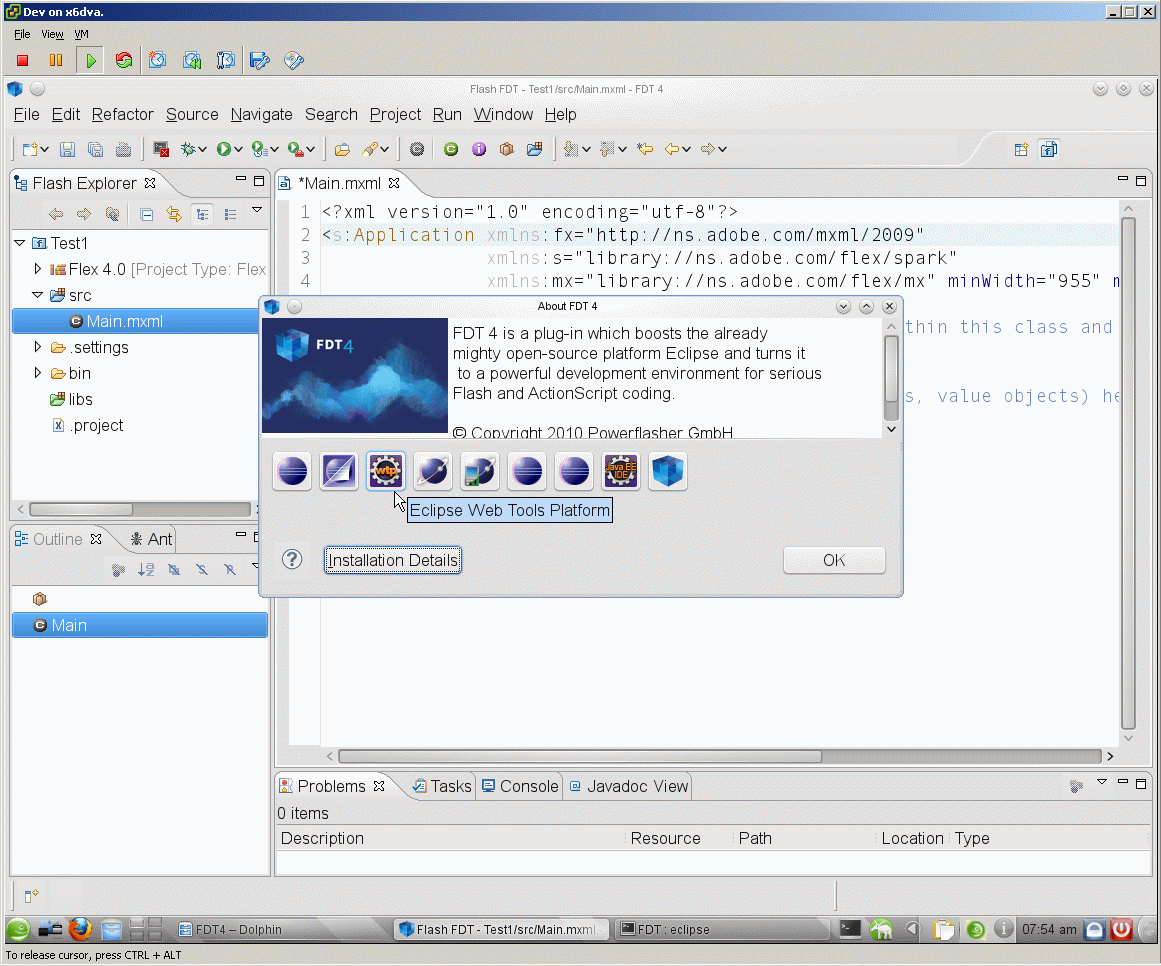Click the Save disk icon in toolbar
This screenshot has height=966, width=1161.
tap(67, 150)
